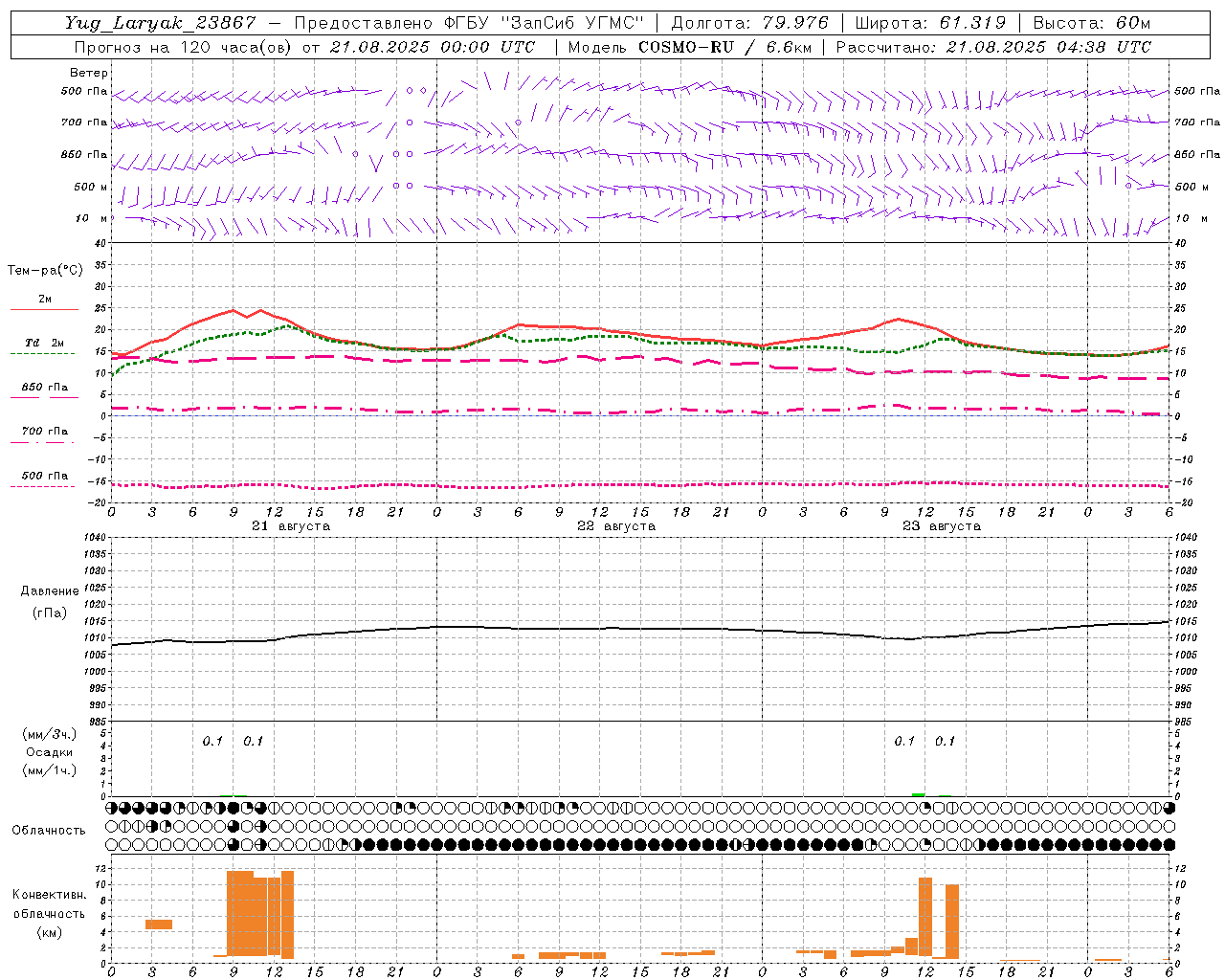1225x980 pixels.
Task: Click the Давление panel label
Action: [x=48, y=591]
